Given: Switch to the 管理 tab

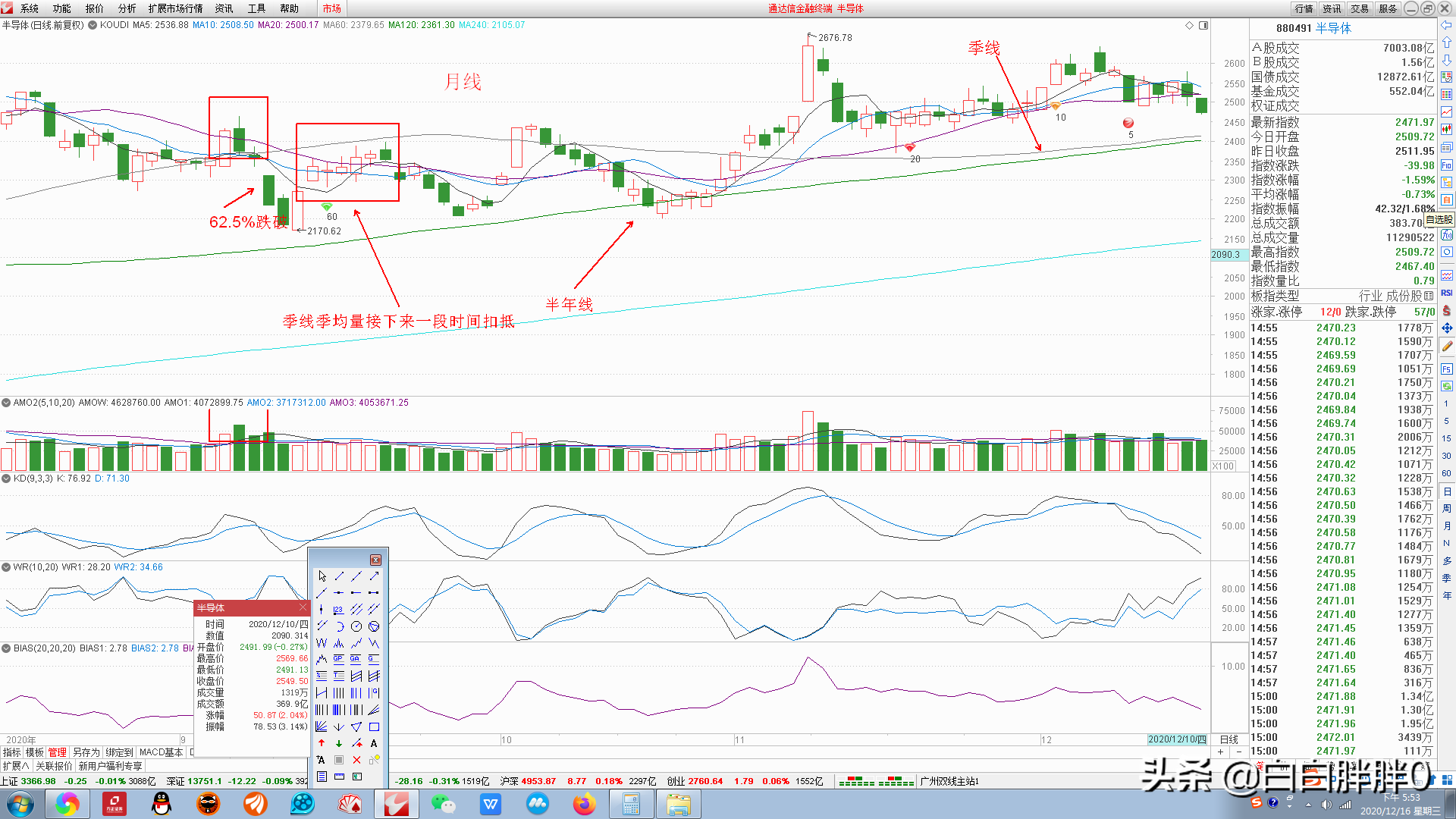Looking at the screenshot, I should pos(58,752).
